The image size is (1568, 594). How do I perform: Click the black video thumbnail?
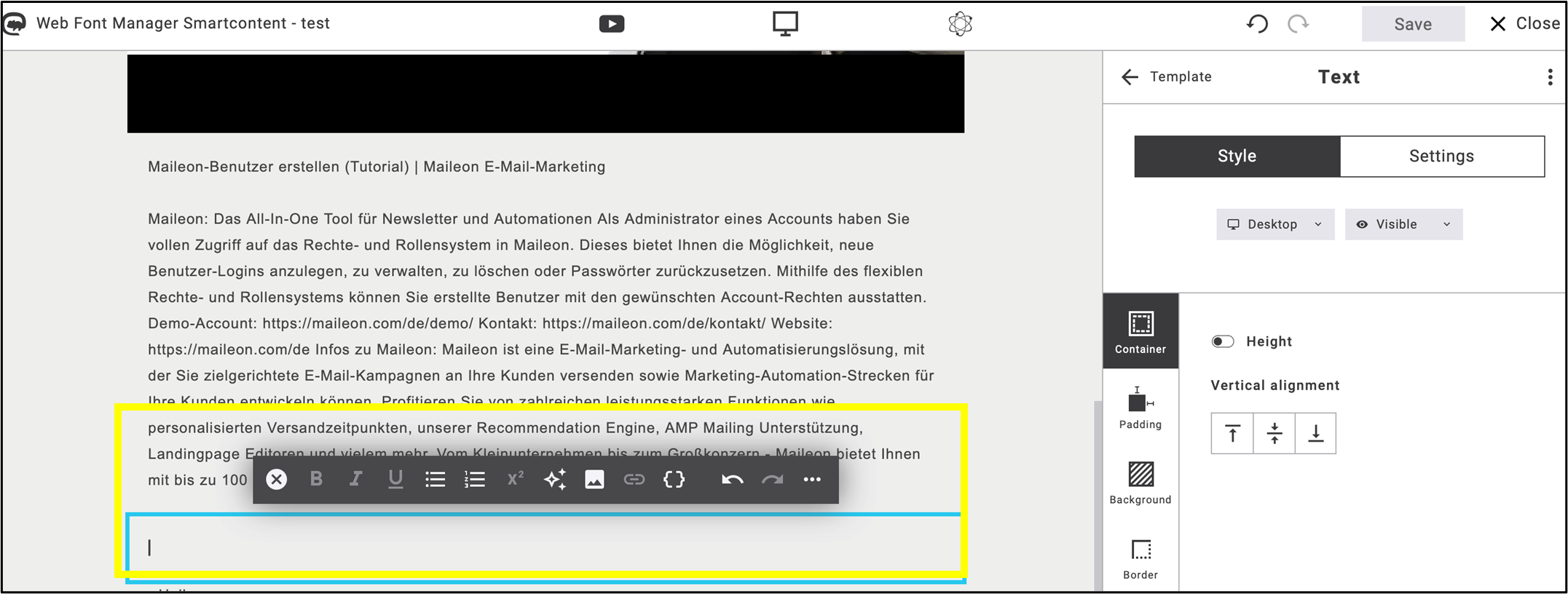545,92
